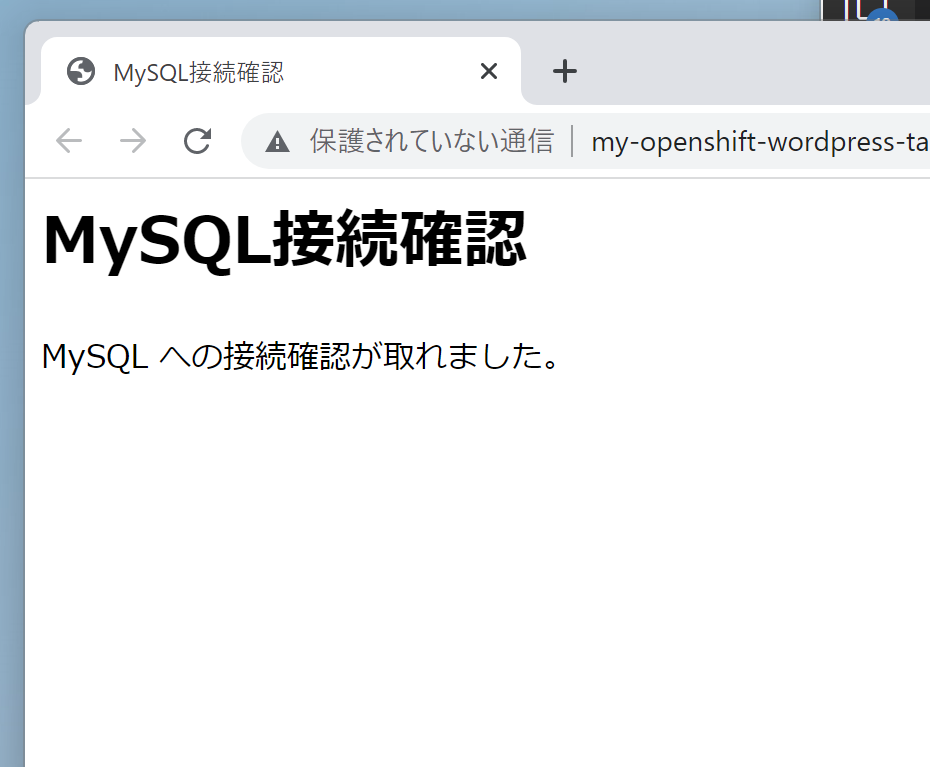Open the not-secure warning triangle icon
This screenshot has height=767, width=930.
click(277, 142)
